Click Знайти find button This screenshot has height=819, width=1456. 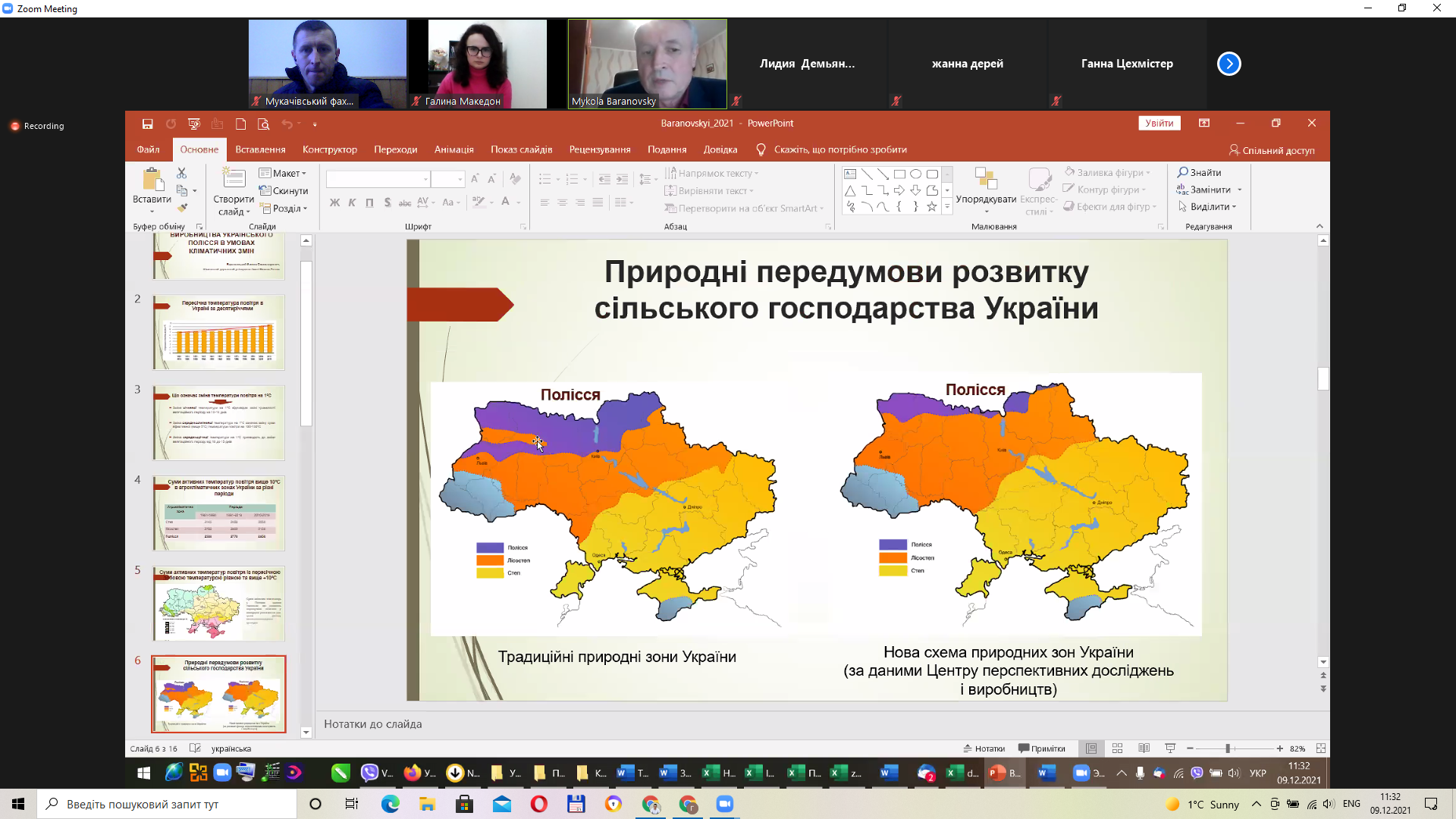1199,173
